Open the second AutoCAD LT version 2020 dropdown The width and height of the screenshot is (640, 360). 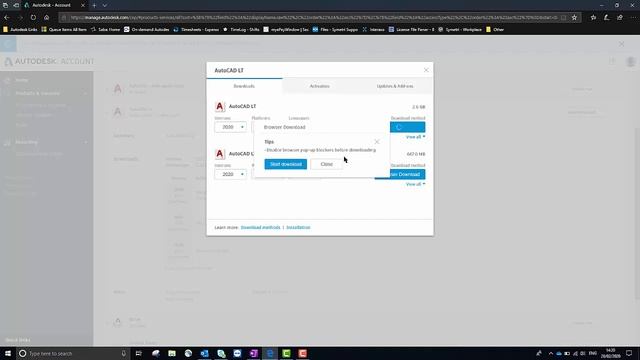click(x=231, y=174)
